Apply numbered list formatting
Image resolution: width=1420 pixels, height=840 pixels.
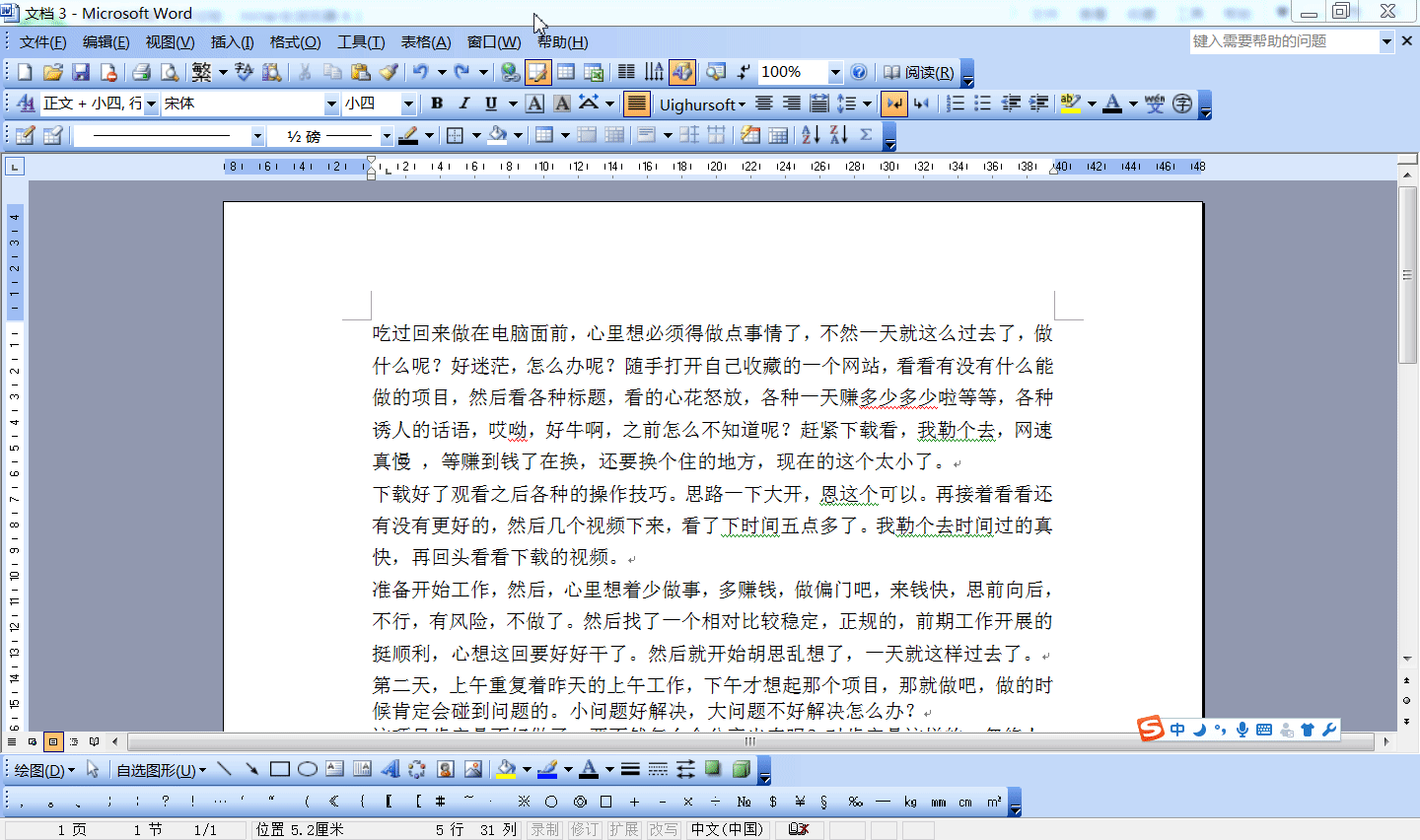pos(956,104)
